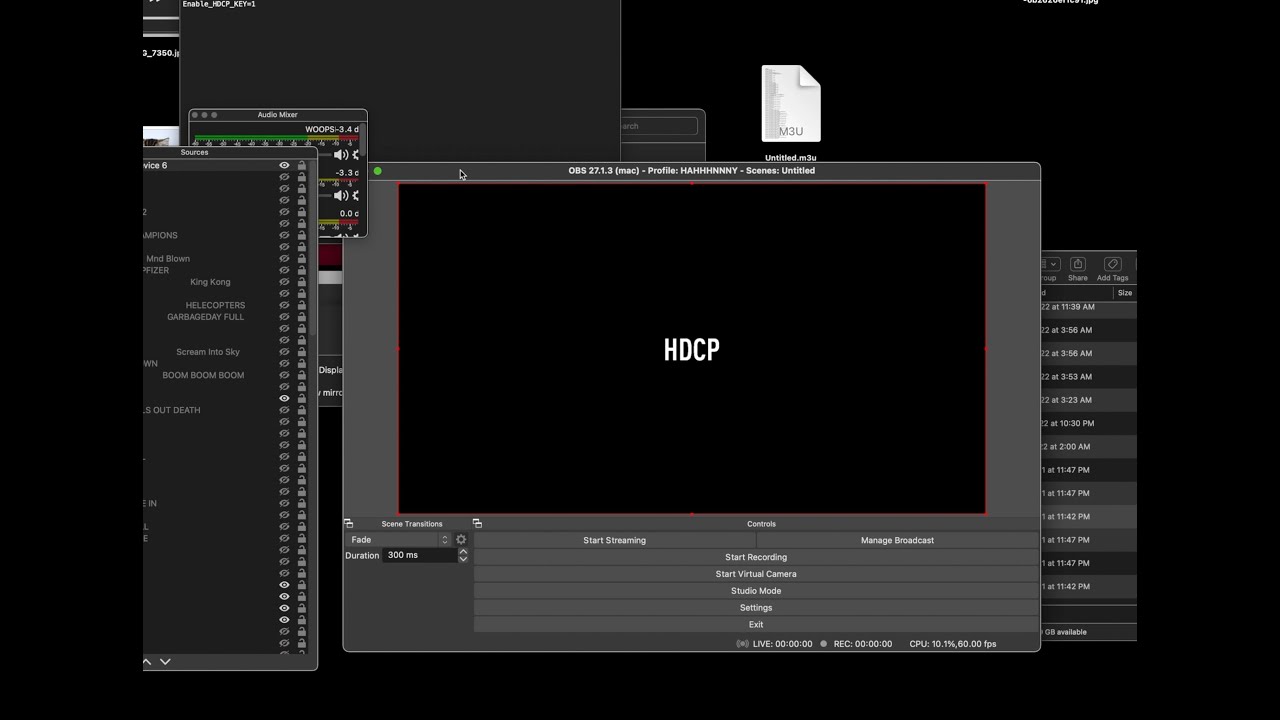This screenshot has height=720, width=1280.
Task: Mute the WOOPS audio channel speaker
Action: click(341, 155)
